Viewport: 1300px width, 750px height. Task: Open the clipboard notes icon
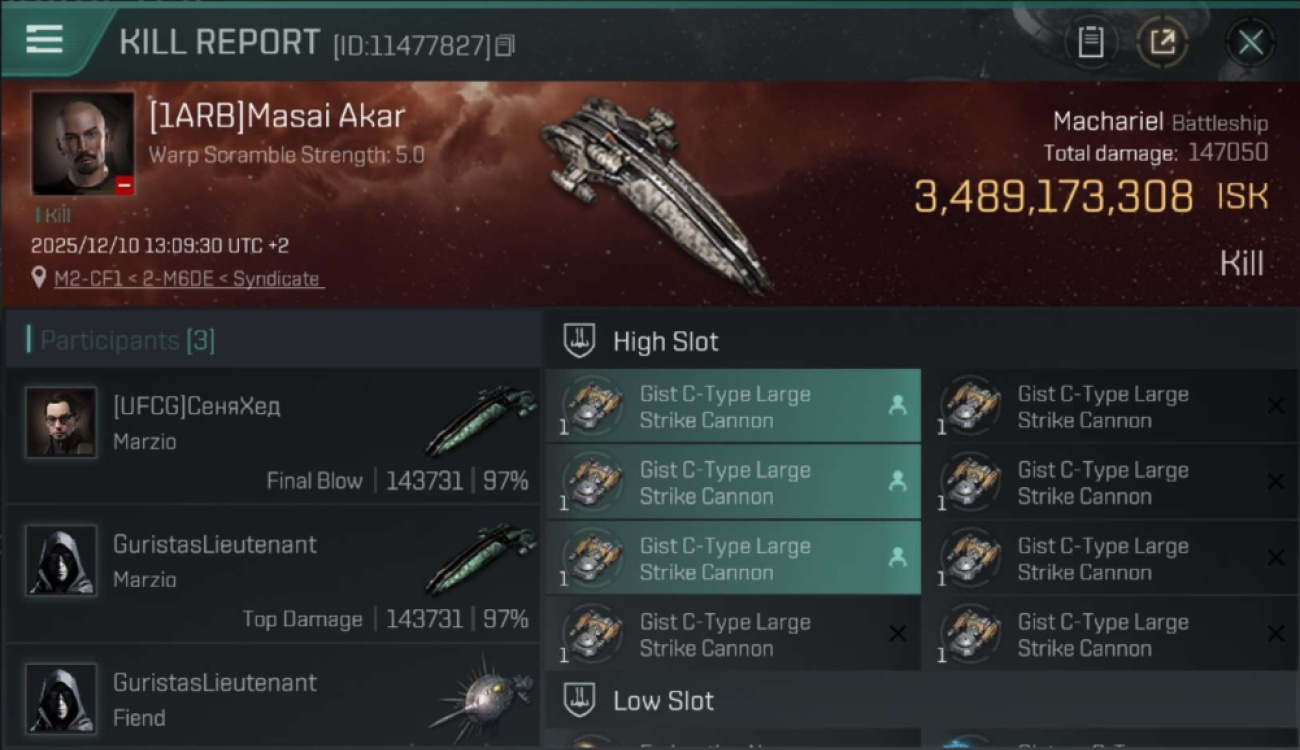click(1090, 42)
